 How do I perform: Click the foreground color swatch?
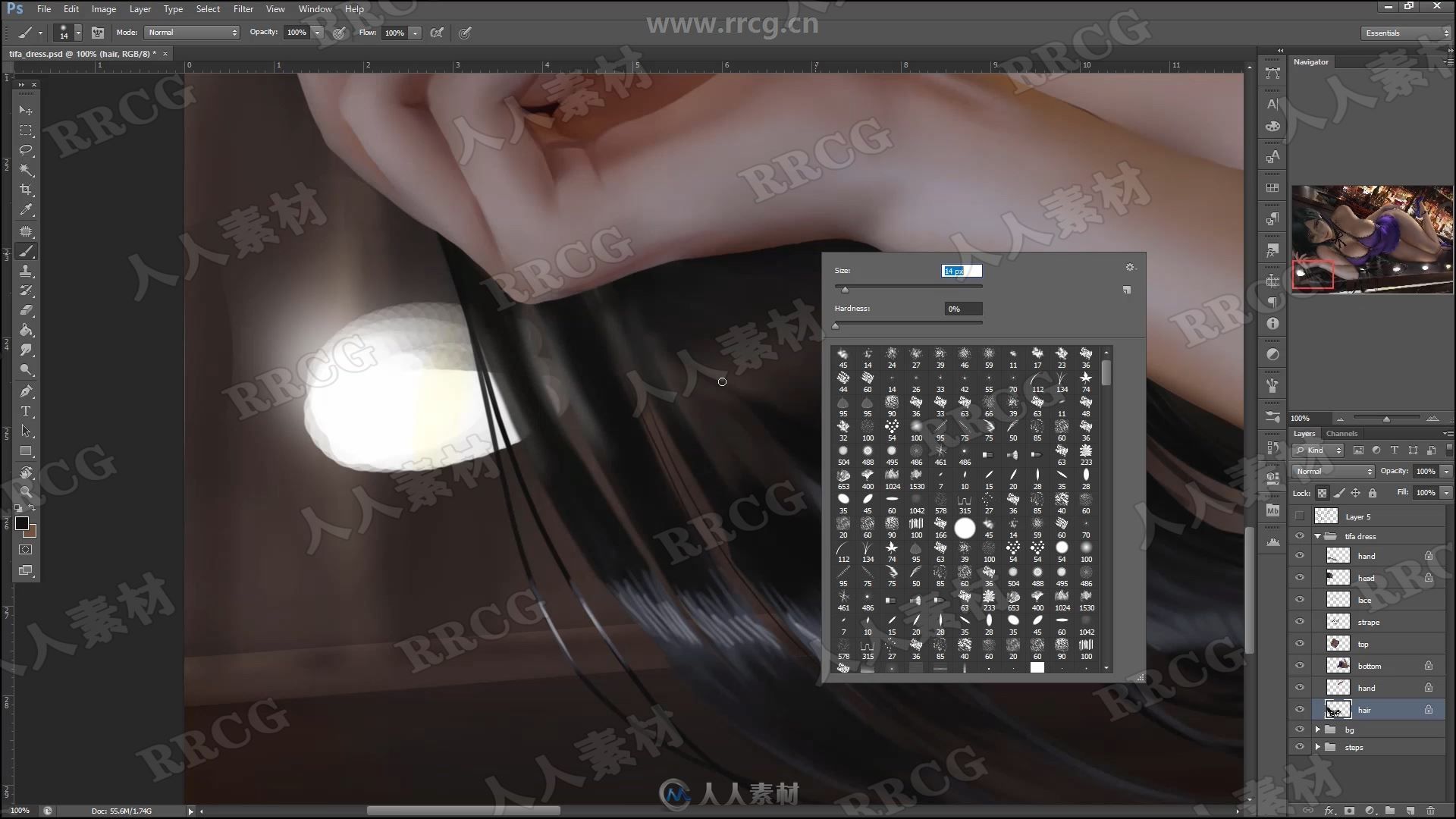[22, 523]
